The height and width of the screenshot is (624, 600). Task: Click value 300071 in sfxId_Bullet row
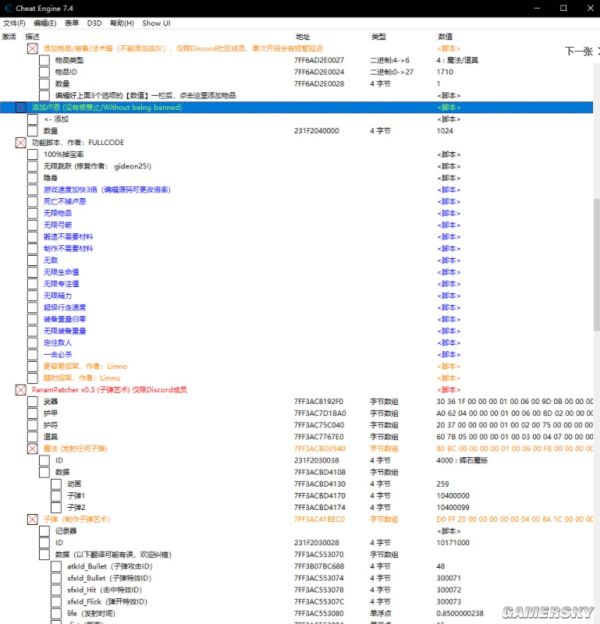coord(448,578)
